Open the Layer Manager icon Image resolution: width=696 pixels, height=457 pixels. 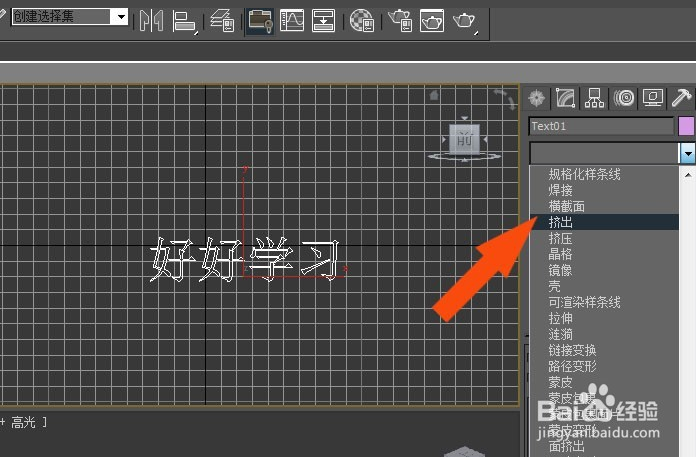click(x=222, y=20)
